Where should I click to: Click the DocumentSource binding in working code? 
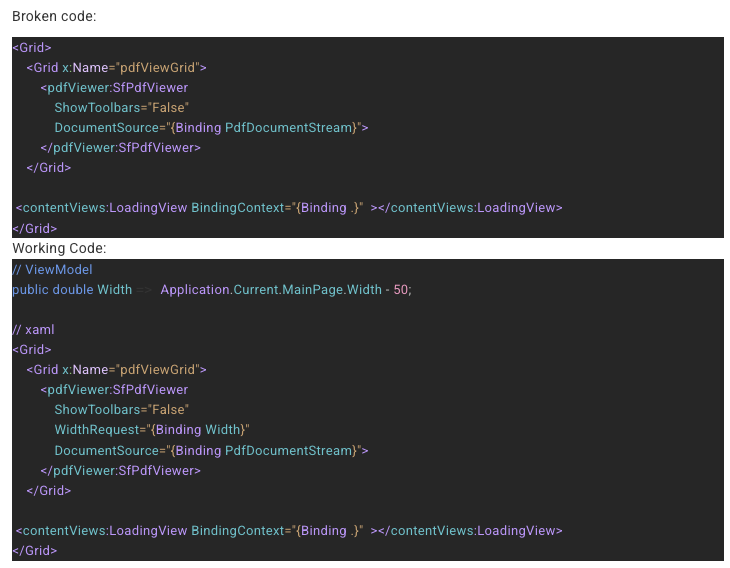tap(211, 450)
